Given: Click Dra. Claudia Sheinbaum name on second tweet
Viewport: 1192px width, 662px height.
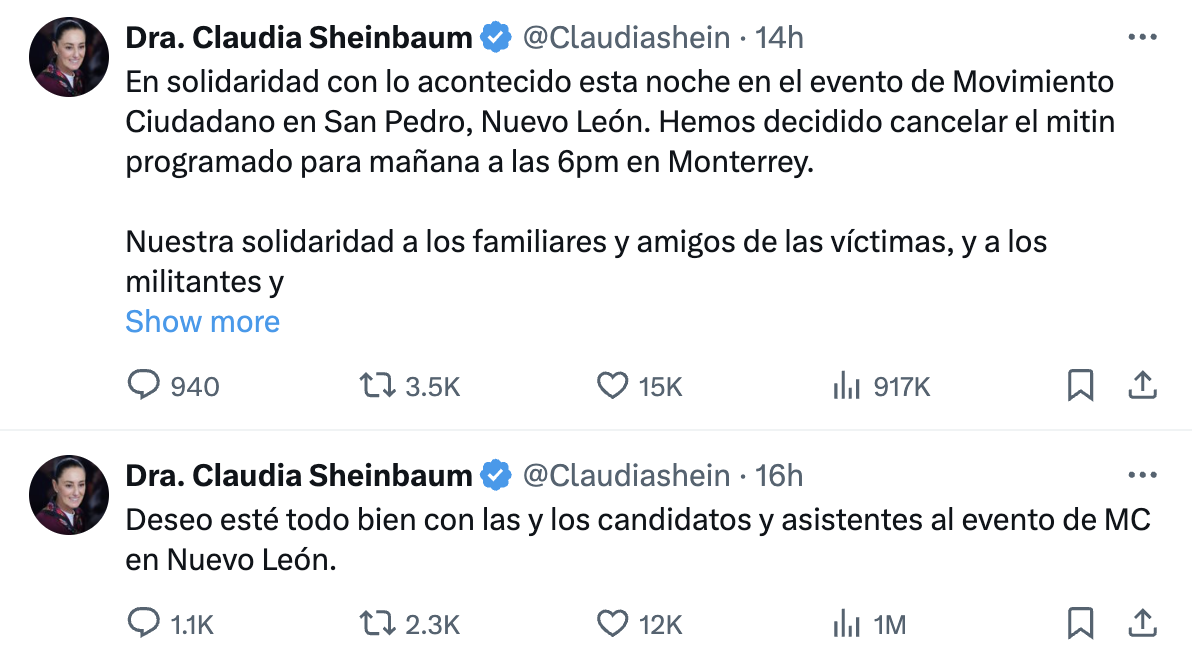Looking at the screenshot, I should pos(299,475).
